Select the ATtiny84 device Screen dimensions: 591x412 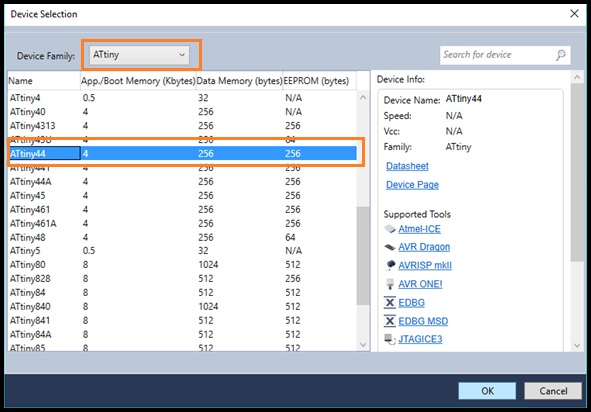click(x=182, y=293)
